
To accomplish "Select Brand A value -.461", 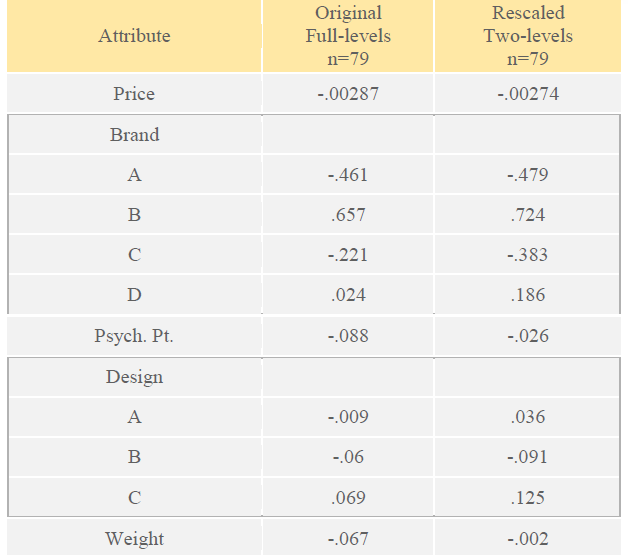I will [348, 175].
